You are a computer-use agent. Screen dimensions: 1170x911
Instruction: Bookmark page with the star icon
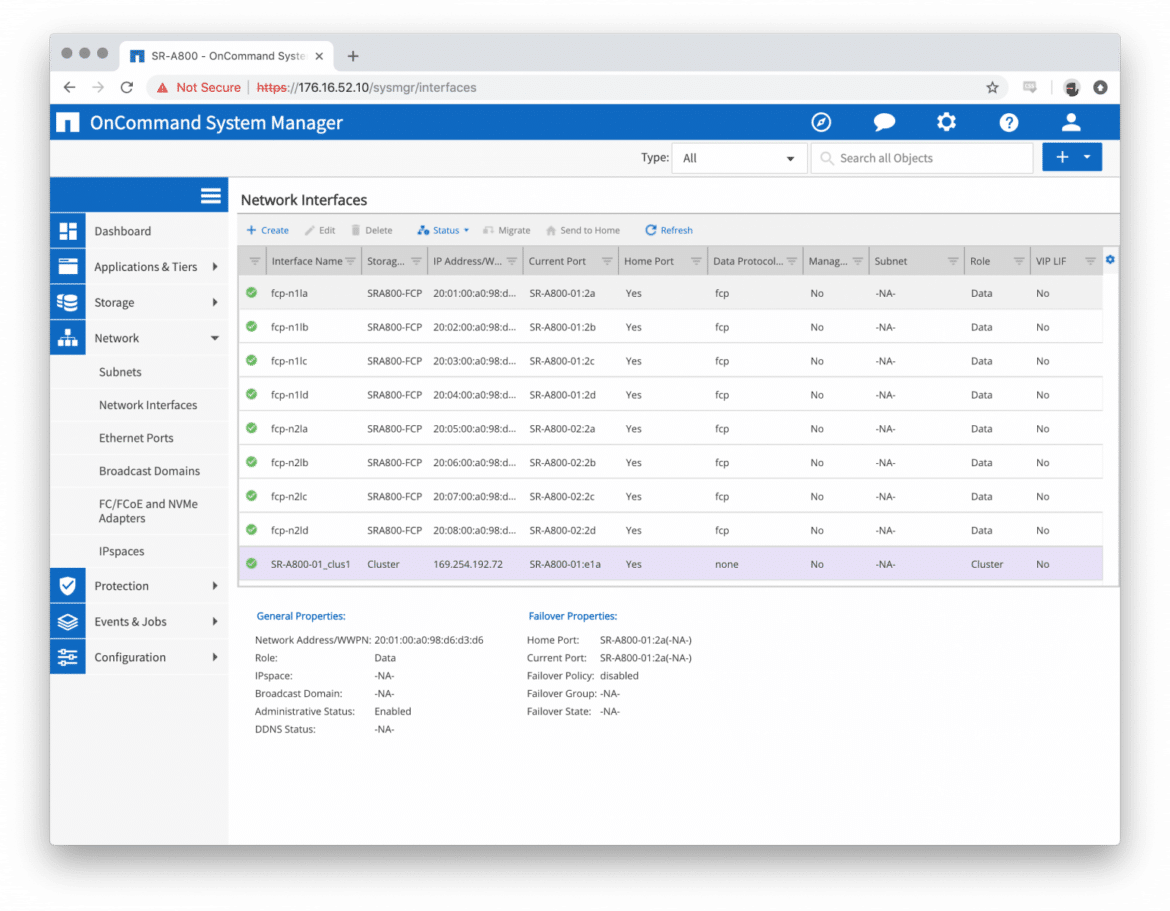point(992,87)
